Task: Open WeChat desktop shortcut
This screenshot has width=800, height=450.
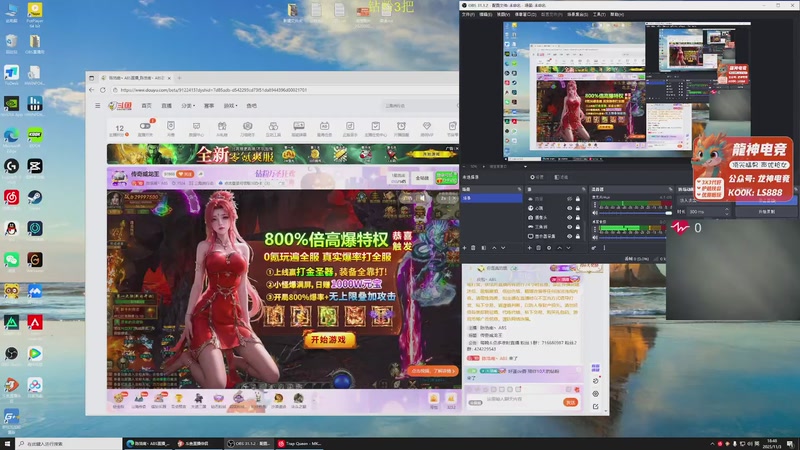Action: click(11, 260)
